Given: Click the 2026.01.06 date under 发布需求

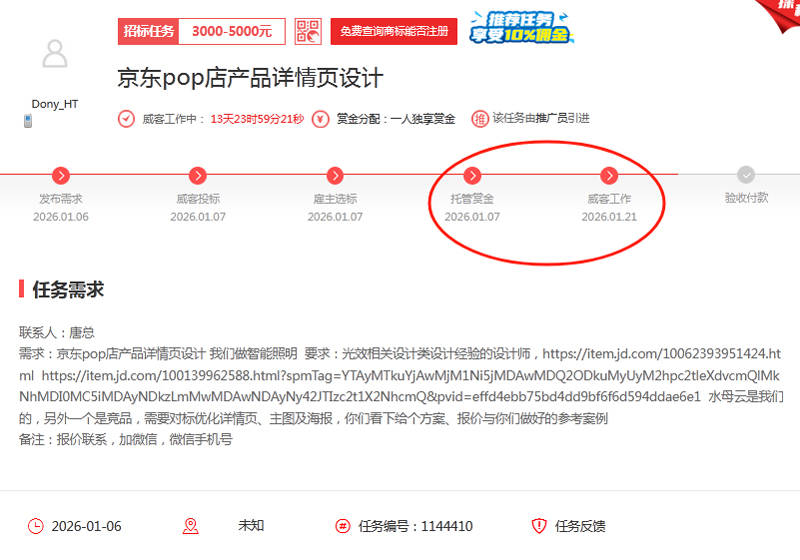Looking at the screenshot, I should [61, 217].
